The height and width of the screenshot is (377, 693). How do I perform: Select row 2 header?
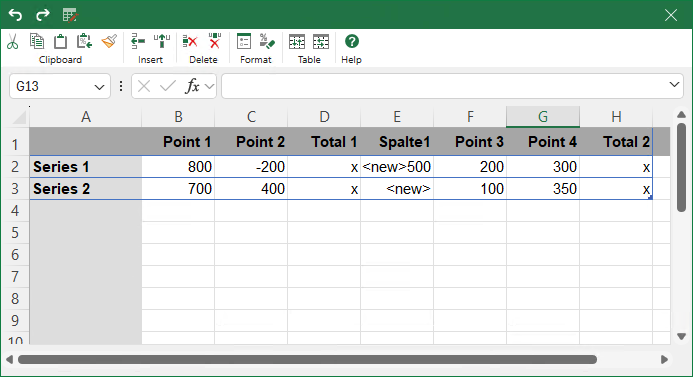pyautogui.click(x=15, y=167)
